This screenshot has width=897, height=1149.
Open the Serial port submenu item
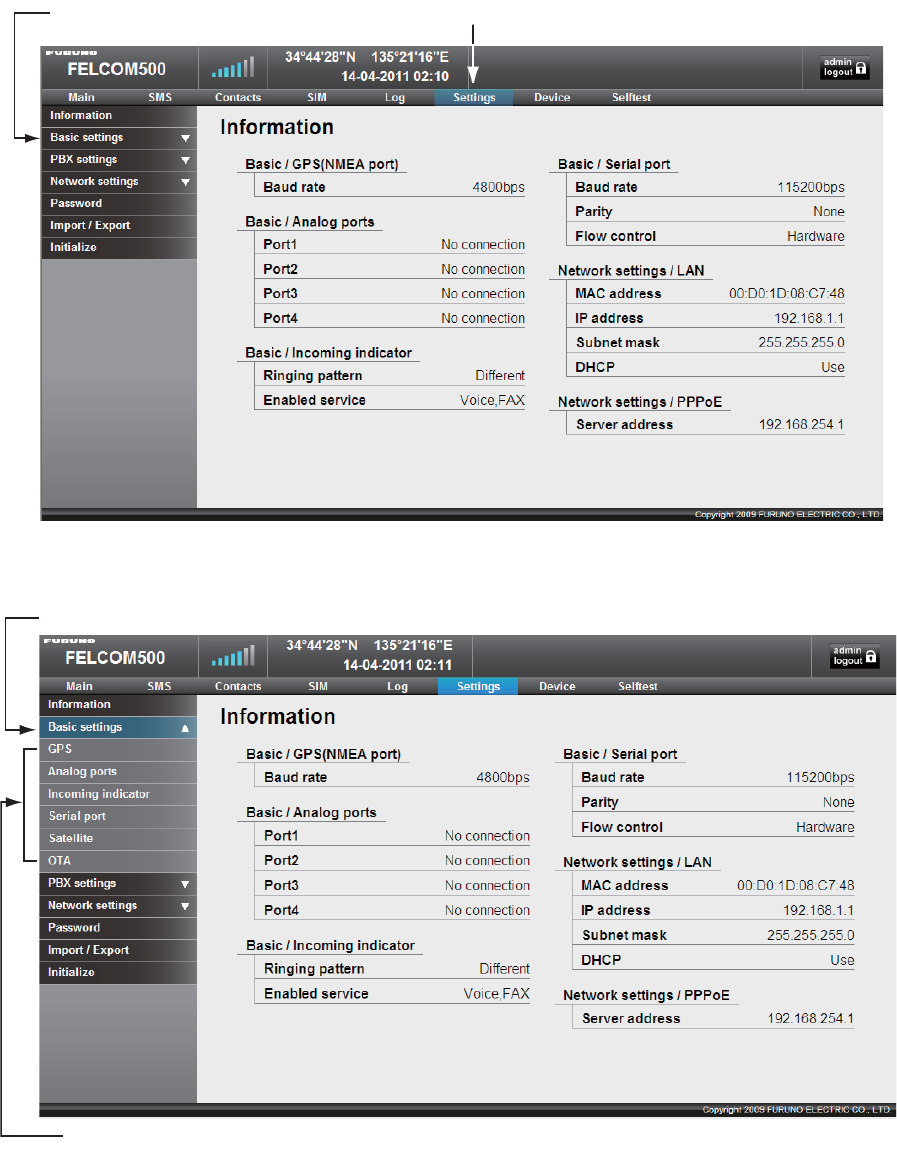[118, 816]
